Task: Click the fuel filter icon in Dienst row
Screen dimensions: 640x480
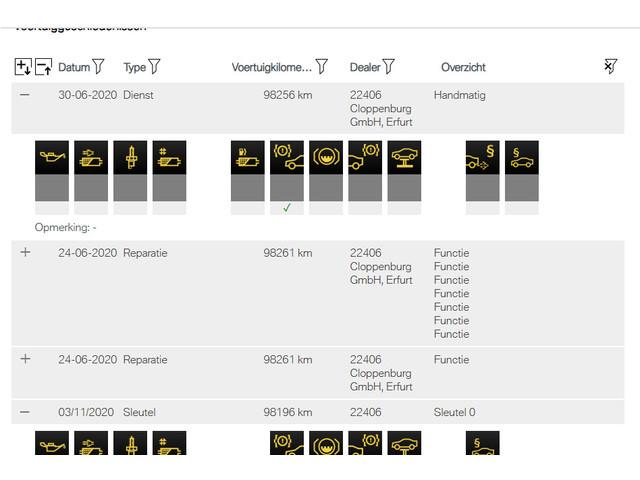Action: coord(248,158)
